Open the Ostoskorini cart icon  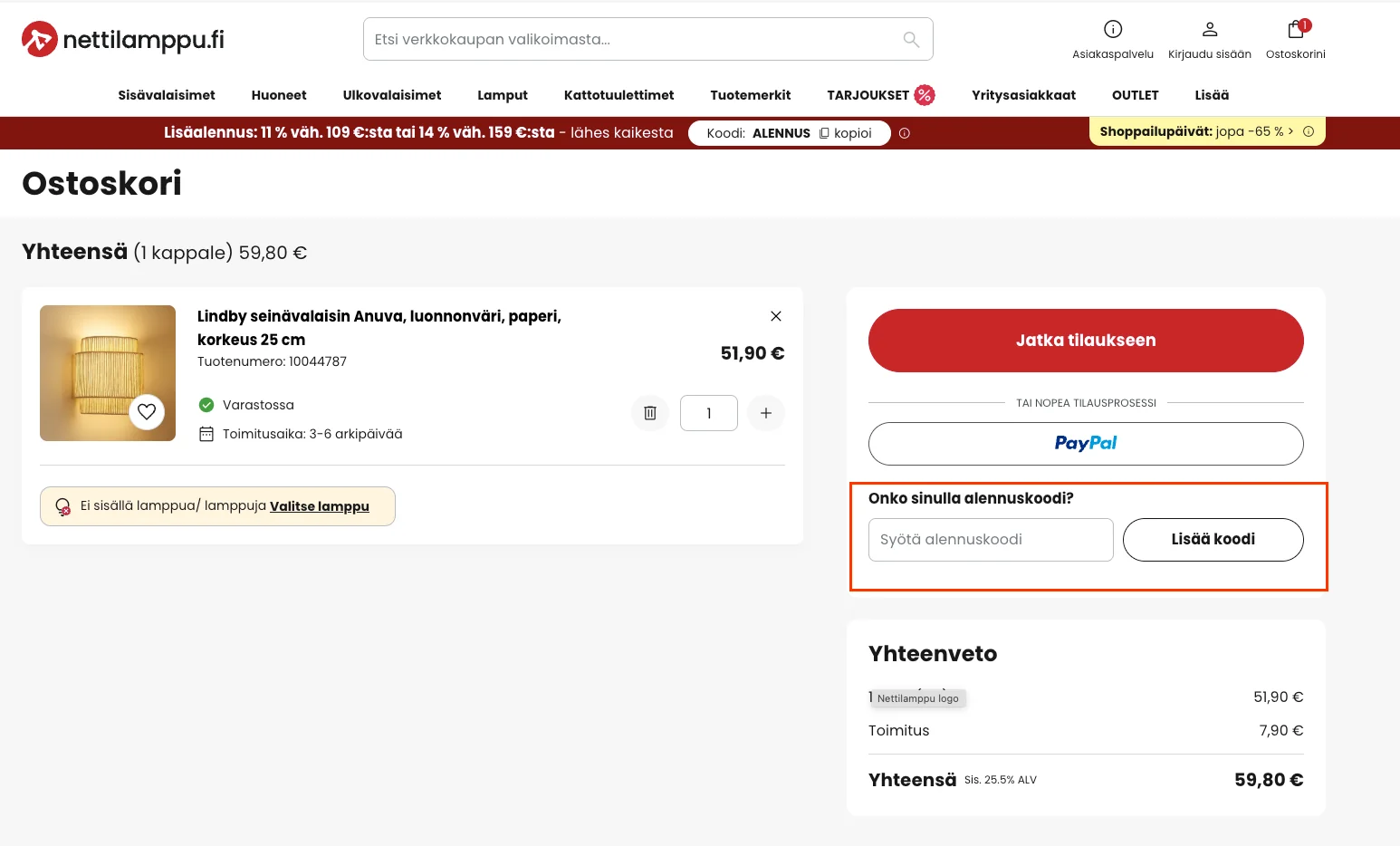(1296, 29)
